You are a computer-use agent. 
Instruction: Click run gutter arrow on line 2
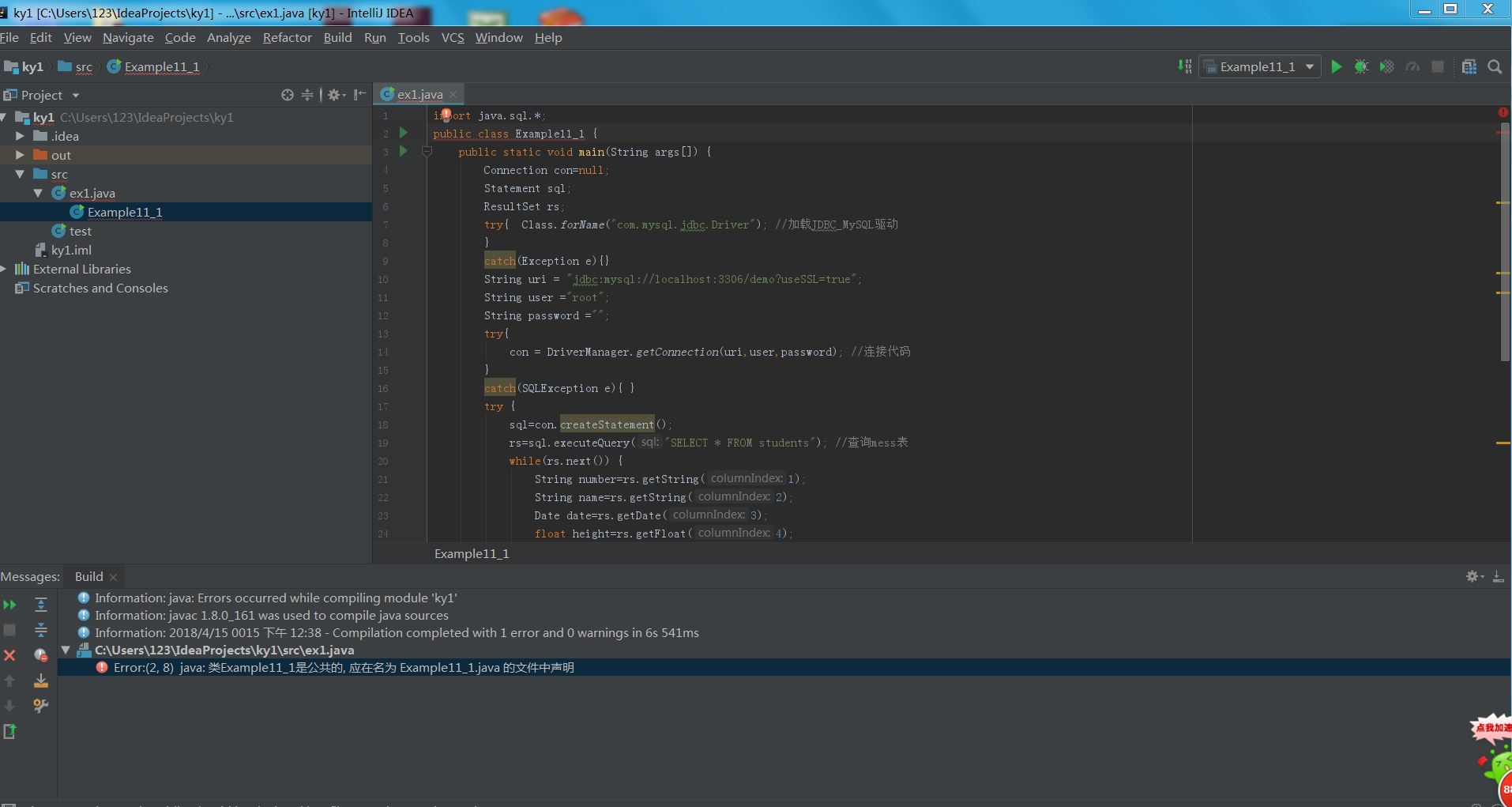pos(404,133)
